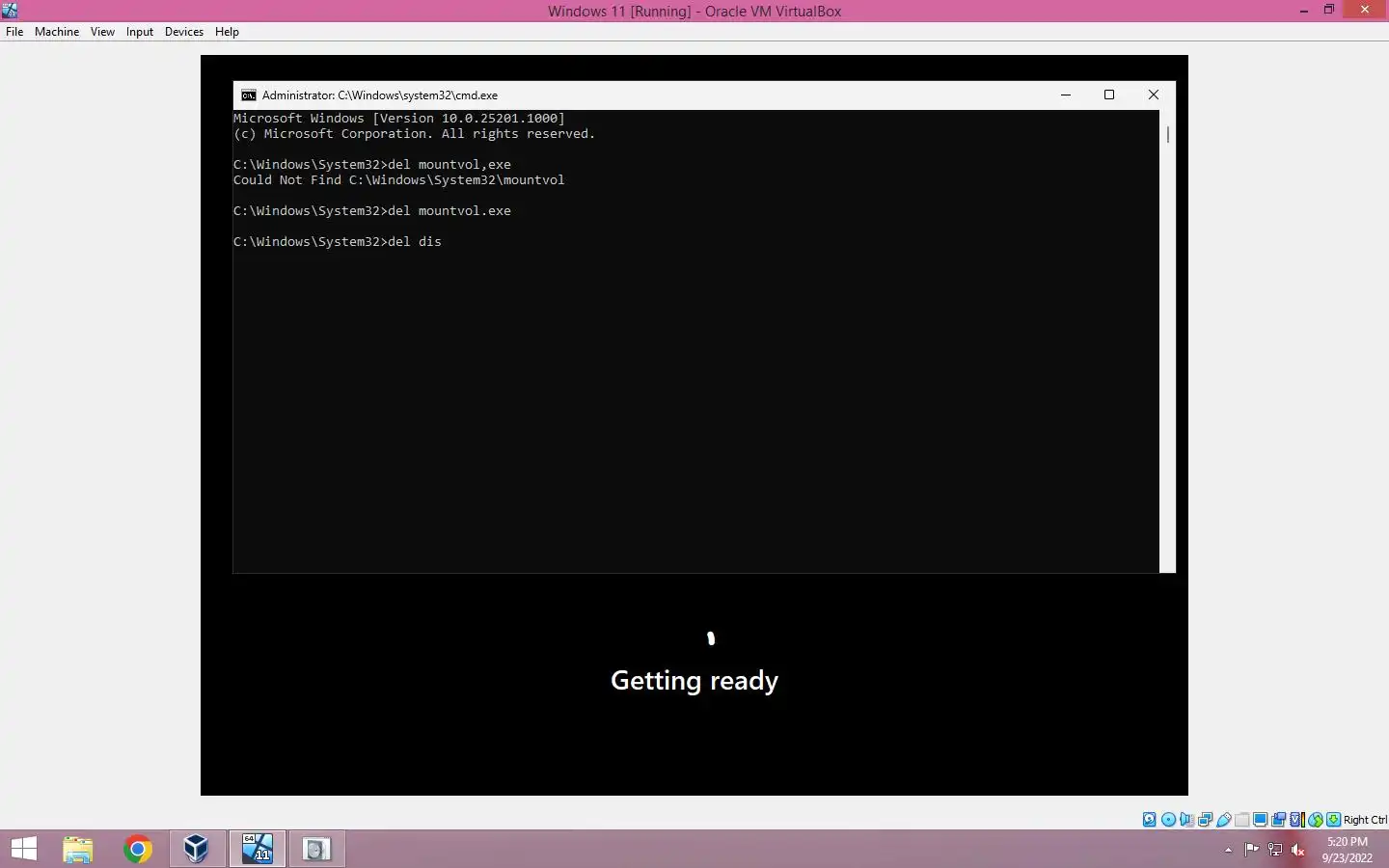Open the taskbar clock and date

click(x=1348, y=850)
